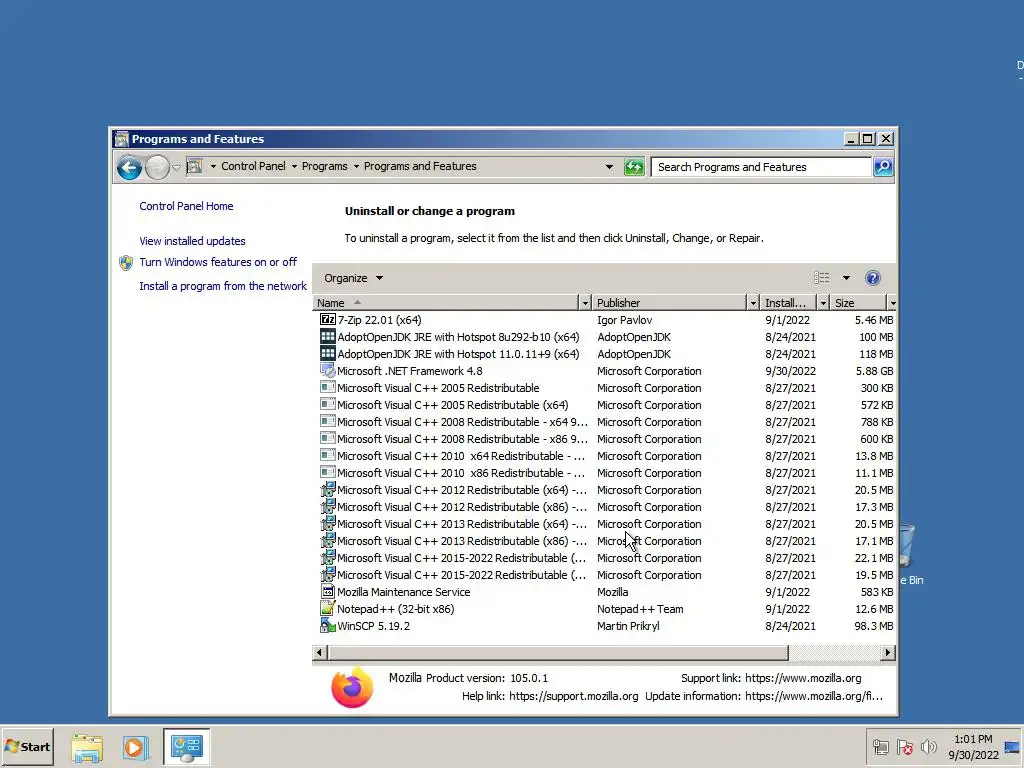This screenshot has height=768, width=1024.
Task: Click the Igor Pavlov publisher cell
Action: point(624,320)
